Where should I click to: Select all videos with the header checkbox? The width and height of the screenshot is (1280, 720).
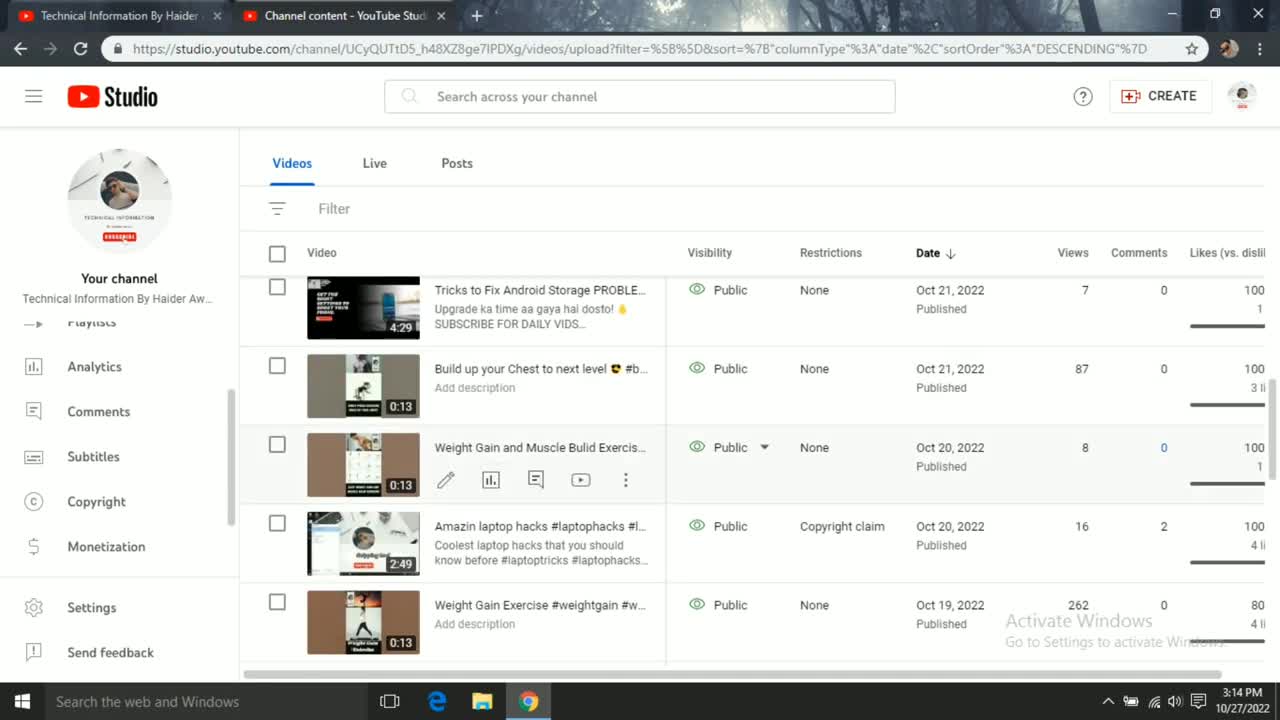277,254
